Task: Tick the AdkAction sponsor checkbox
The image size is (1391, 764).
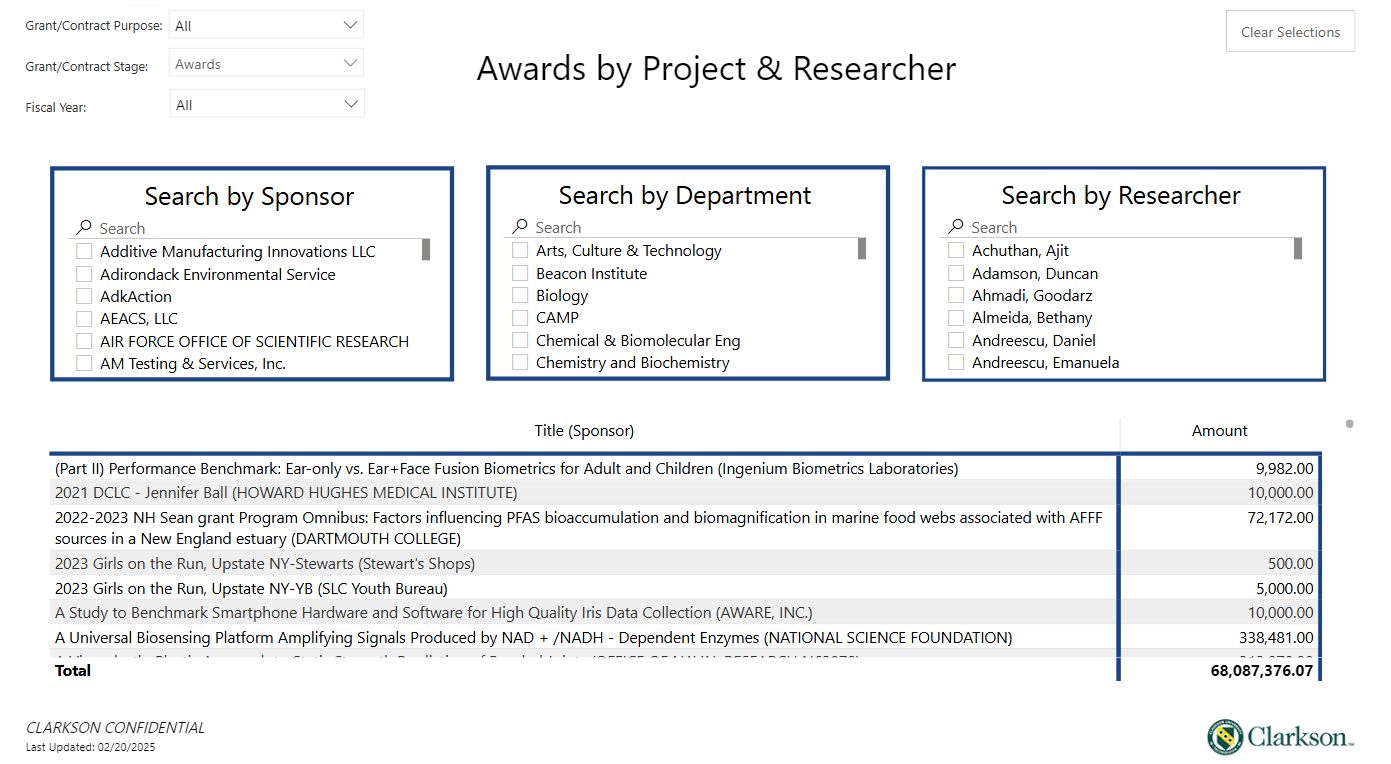Action: (x=84, y=297)
